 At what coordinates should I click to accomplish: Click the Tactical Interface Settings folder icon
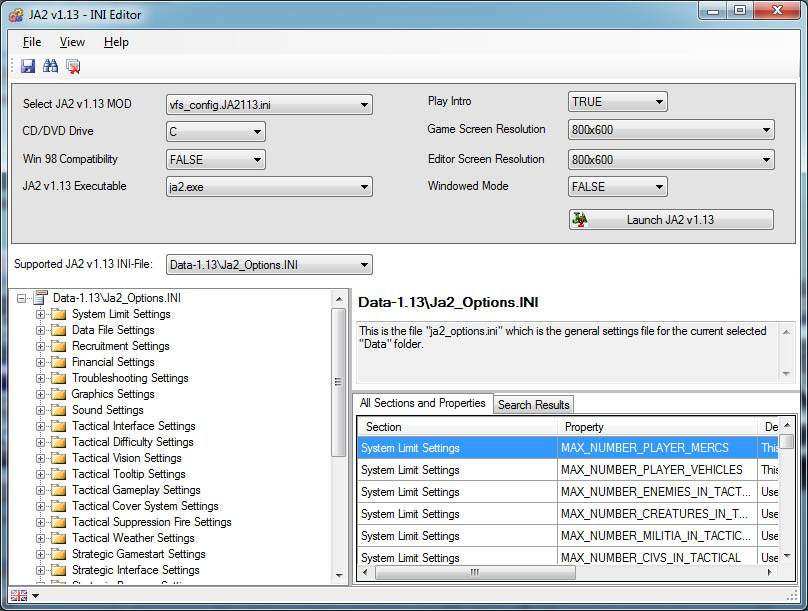(x=59, y=426)
